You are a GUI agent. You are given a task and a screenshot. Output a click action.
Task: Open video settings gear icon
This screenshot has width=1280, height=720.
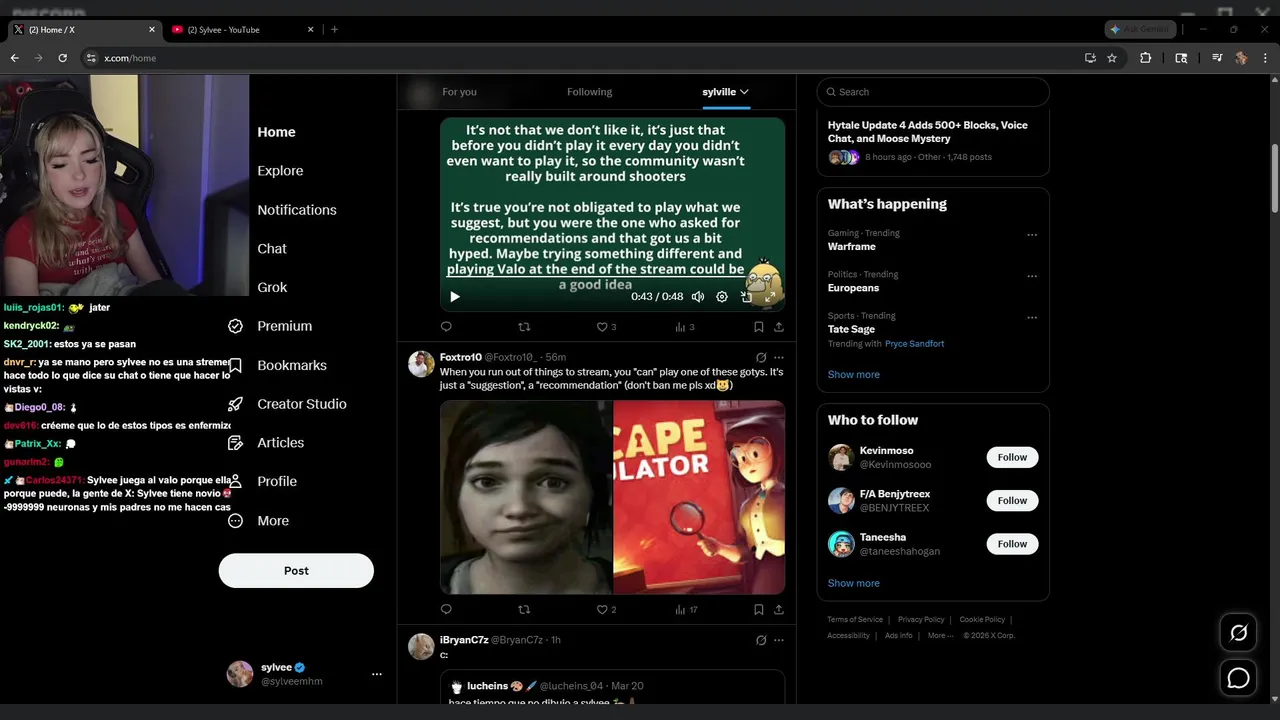coord(722,297)
